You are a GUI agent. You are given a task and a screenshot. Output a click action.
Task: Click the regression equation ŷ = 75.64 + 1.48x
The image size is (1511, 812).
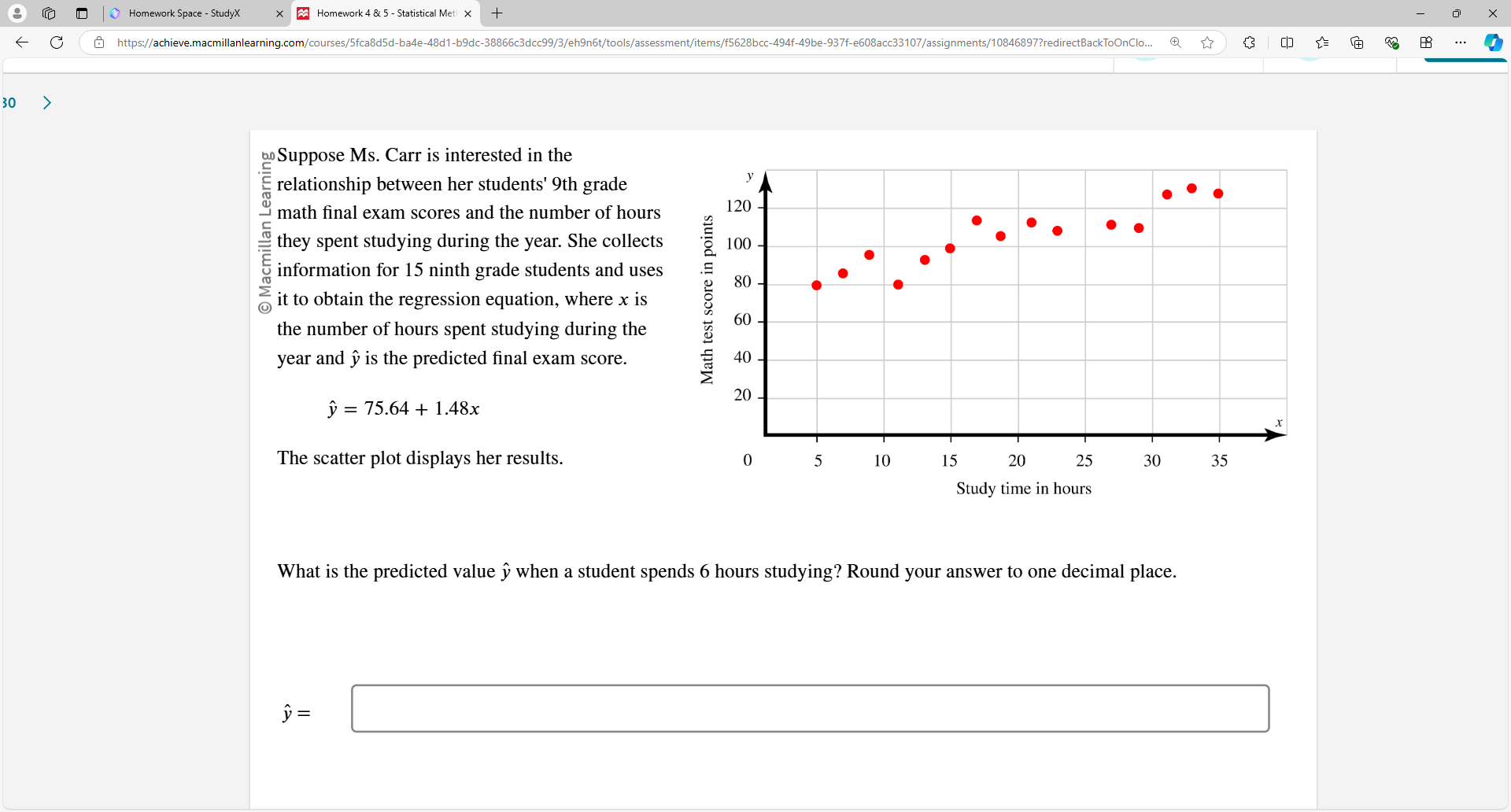[x=403, y=408]
